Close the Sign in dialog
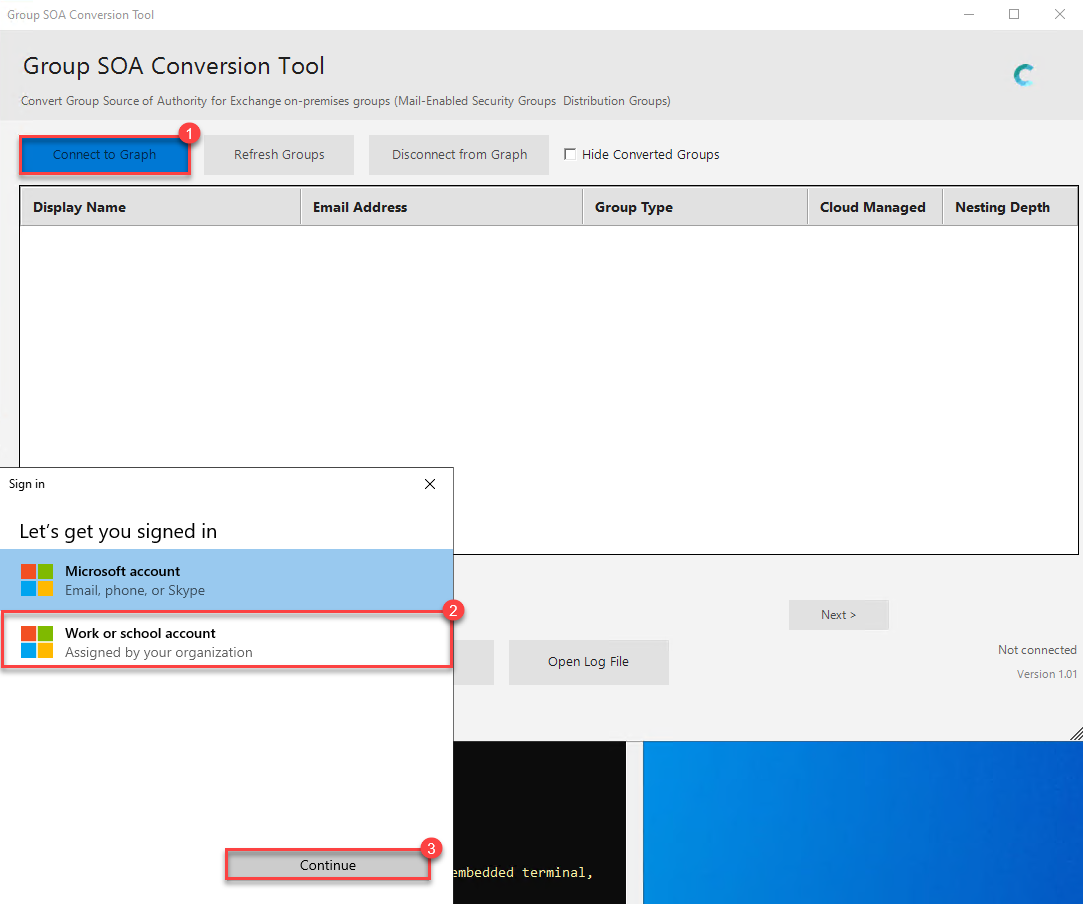 click(430, 484)
